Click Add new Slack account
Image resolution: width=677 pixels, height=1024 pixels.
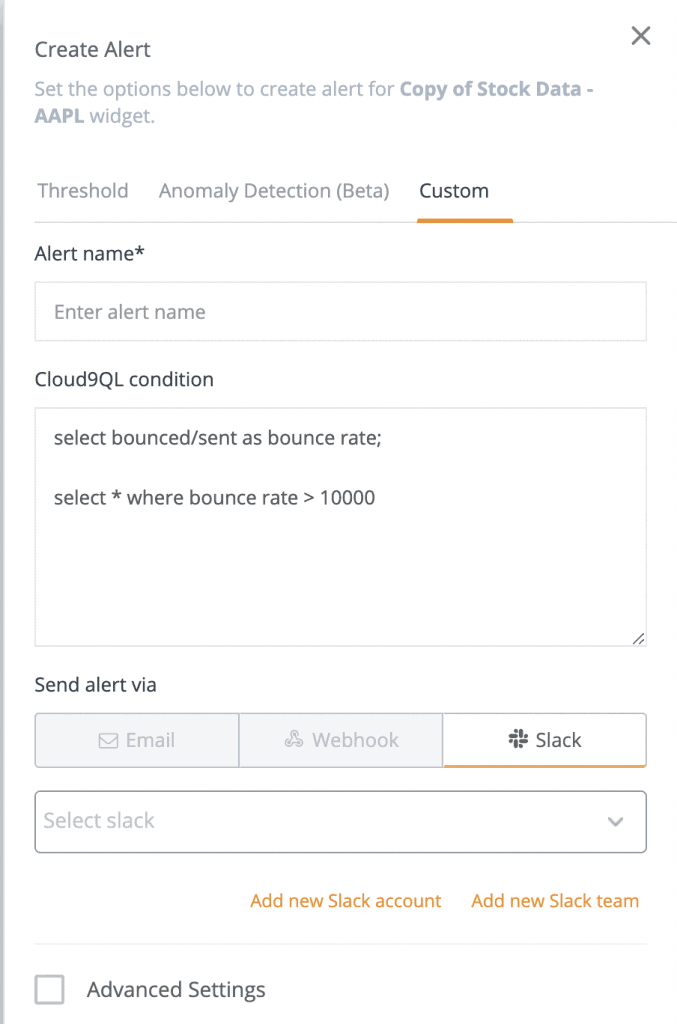point(345,900)
